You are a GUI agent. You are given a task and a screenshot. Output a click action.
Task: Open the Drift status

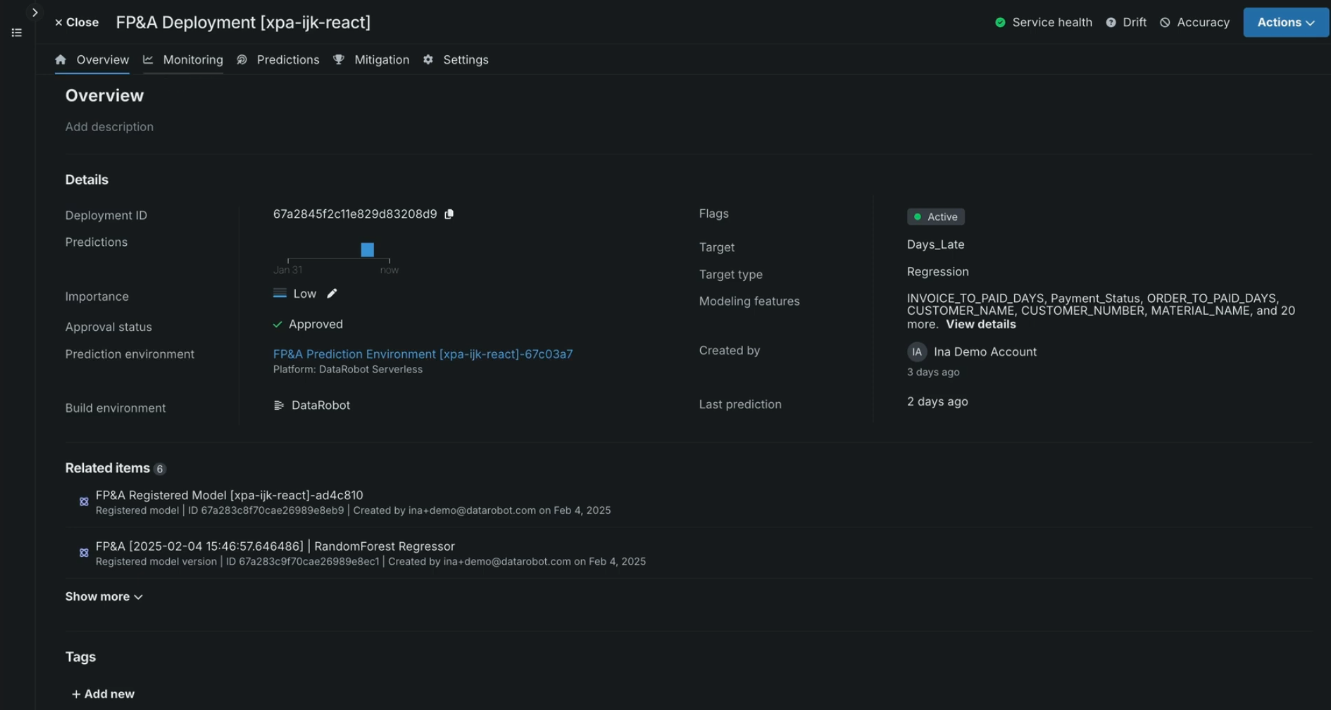click(x=1126, y=22)
